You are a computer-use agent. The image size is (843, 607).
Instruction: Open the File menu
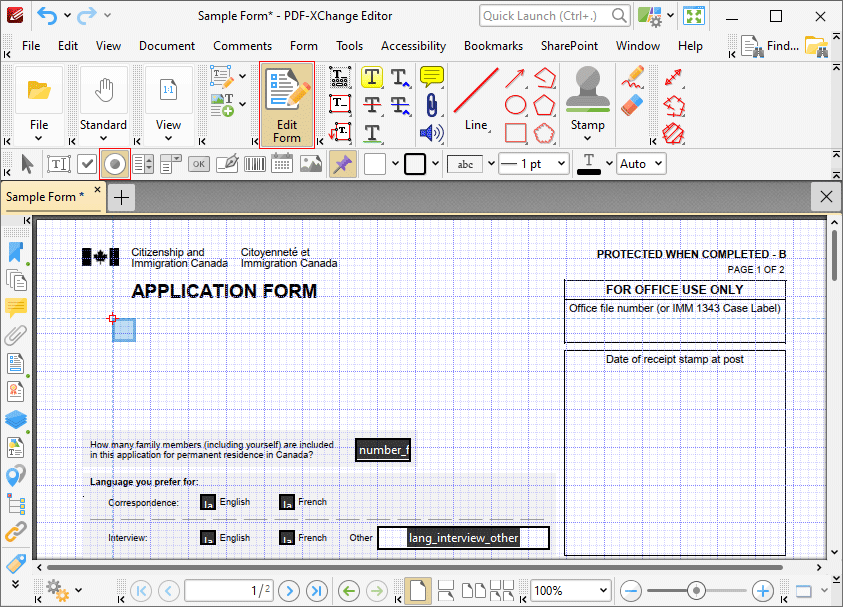pyautogui.click(x=31, y=46)
